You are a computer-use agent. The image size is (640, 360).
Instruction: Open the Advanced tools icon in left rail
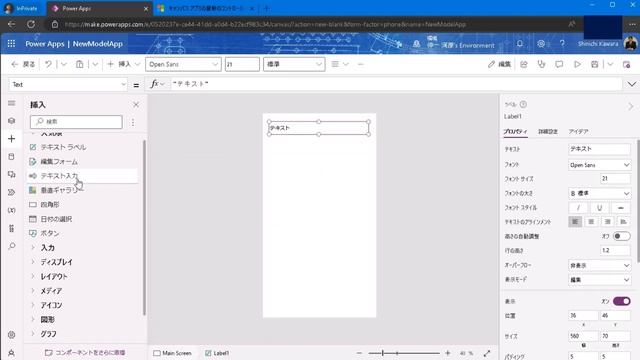(11, 228)
